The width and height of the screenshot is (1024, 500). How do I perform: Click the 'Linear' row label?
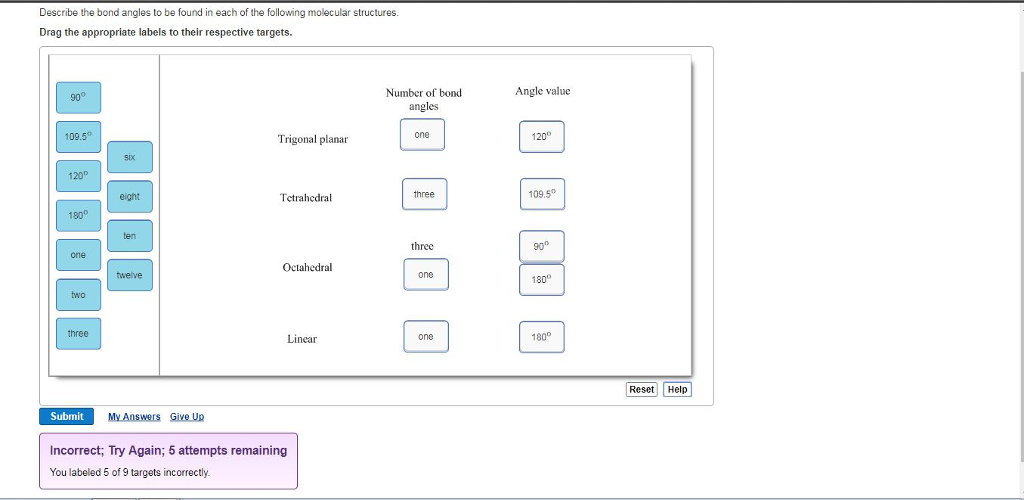coord(302,339)
